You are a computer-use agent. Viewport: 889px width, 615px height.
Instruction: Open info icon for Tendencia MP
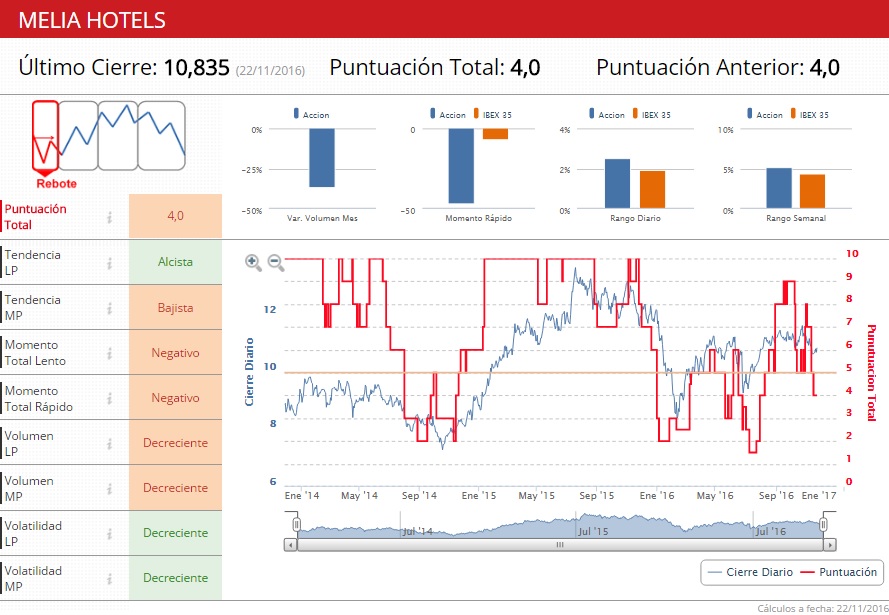(109, 308)
